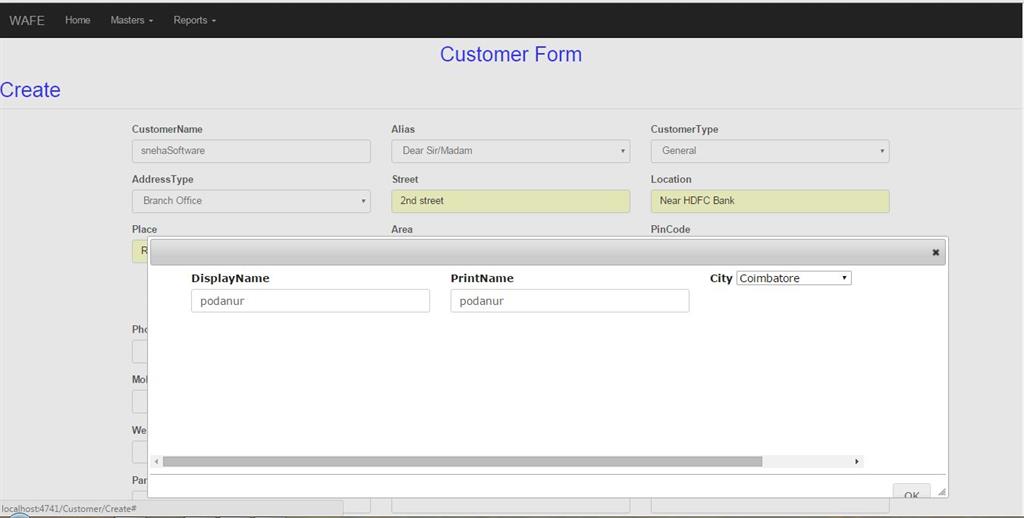This screenshot has width=1024, height=518.
Task: Click the scrollbar's left arrow
Action: tap(157, 462)
